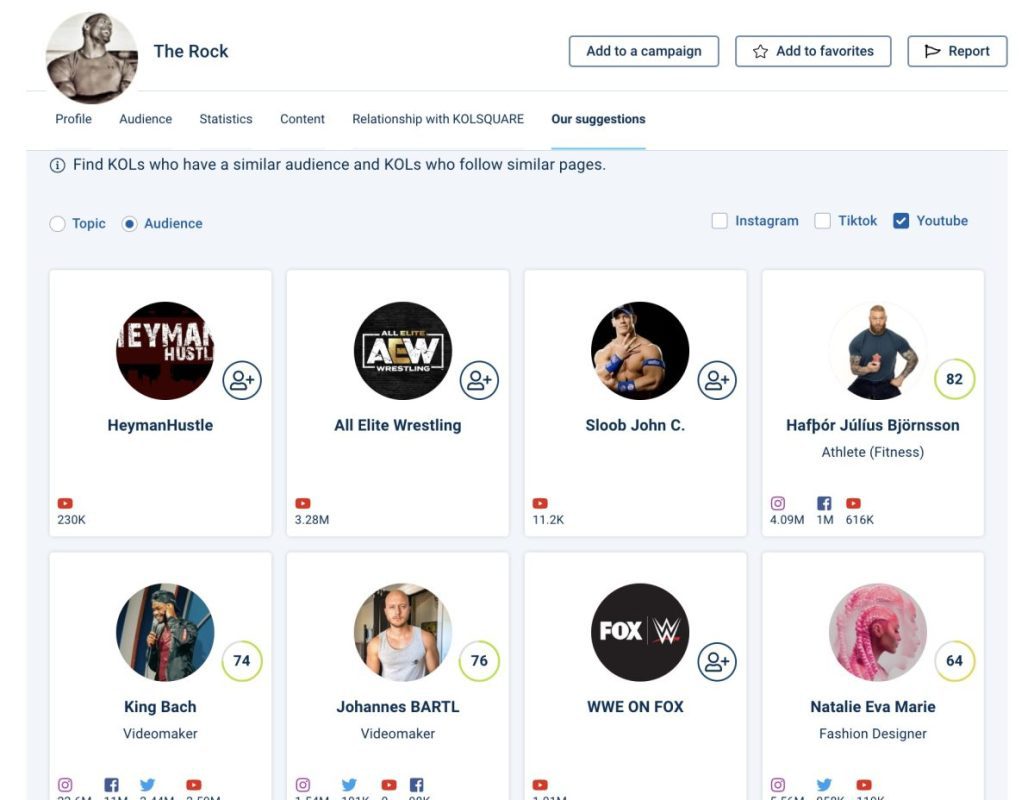1034x800 pixels.
Task: Click the add-contact icon on All Elite Wrestling card
Action: (x=480, y=380)
